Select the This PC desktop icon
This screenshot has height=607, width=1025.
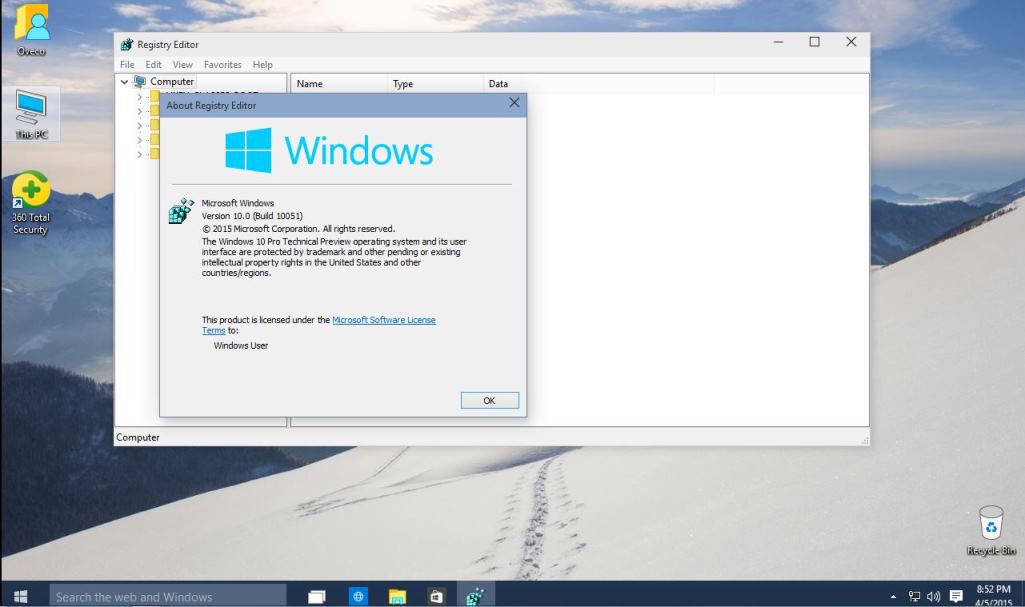31,115
